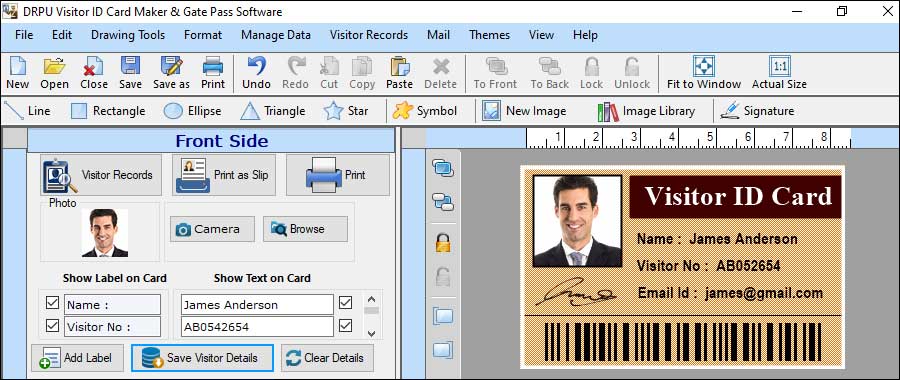
Task: Open the File menu
Action: (24, 35)
